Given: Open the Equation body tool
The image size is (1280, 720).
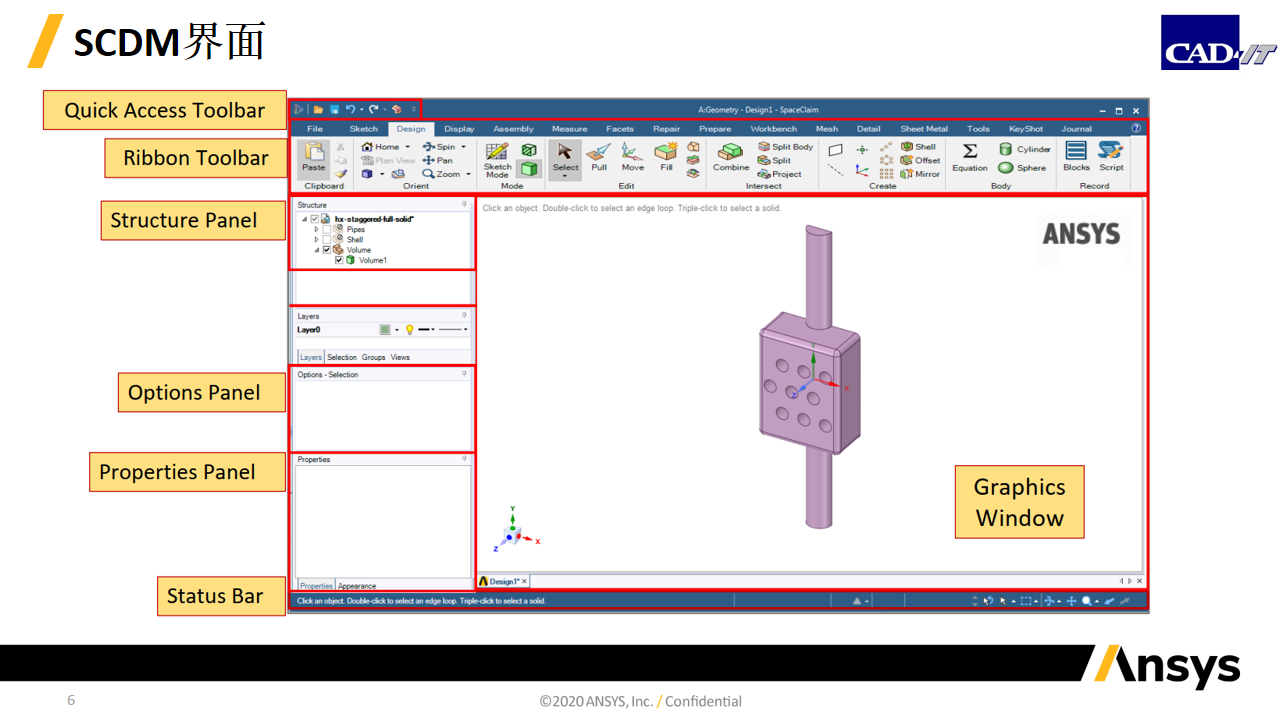Looking at the screenshot, I should pos(970,157).
